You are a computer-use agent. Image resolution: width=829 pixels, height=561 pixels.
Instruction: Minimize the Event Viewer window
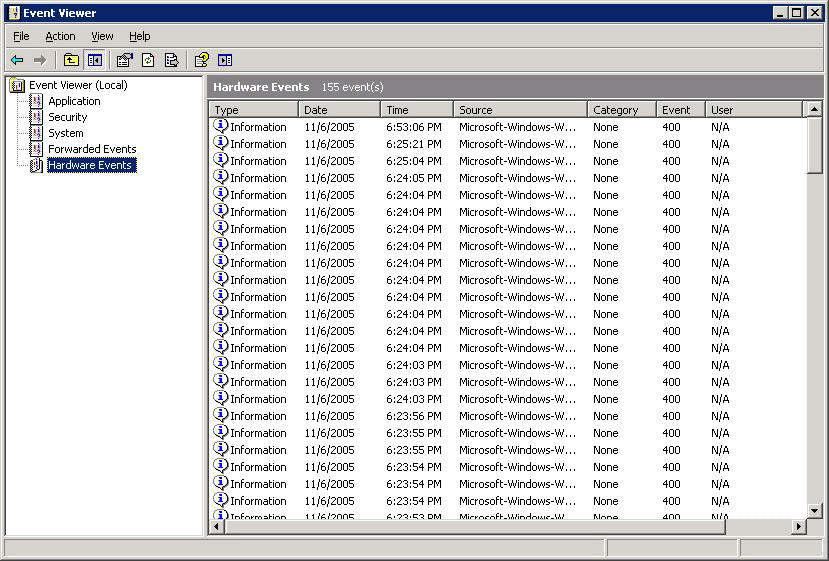[780, 13]
